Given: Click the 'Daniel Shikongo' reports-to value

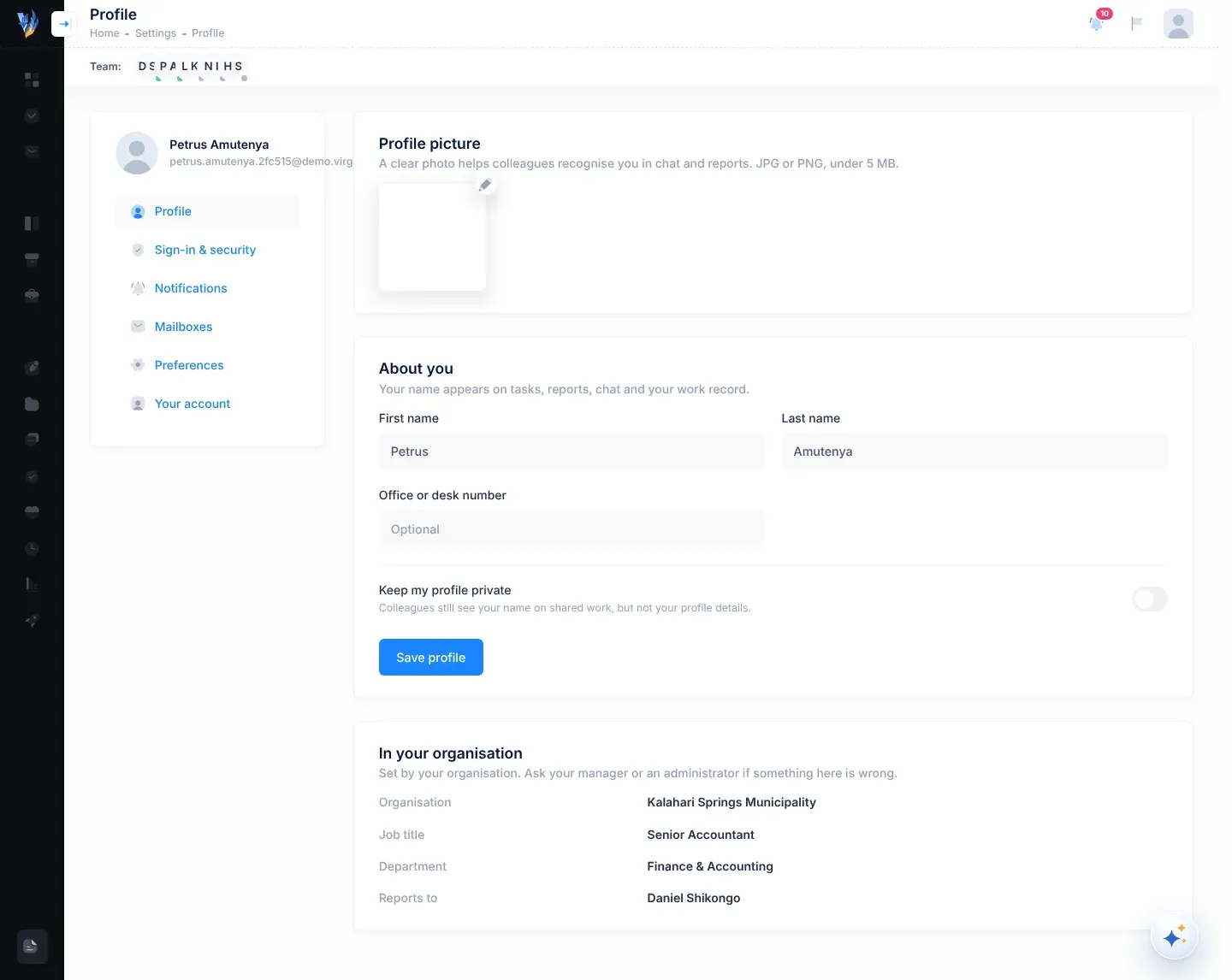Looking at the screenshot, I should pyautogui.click(x=694, y=898).
